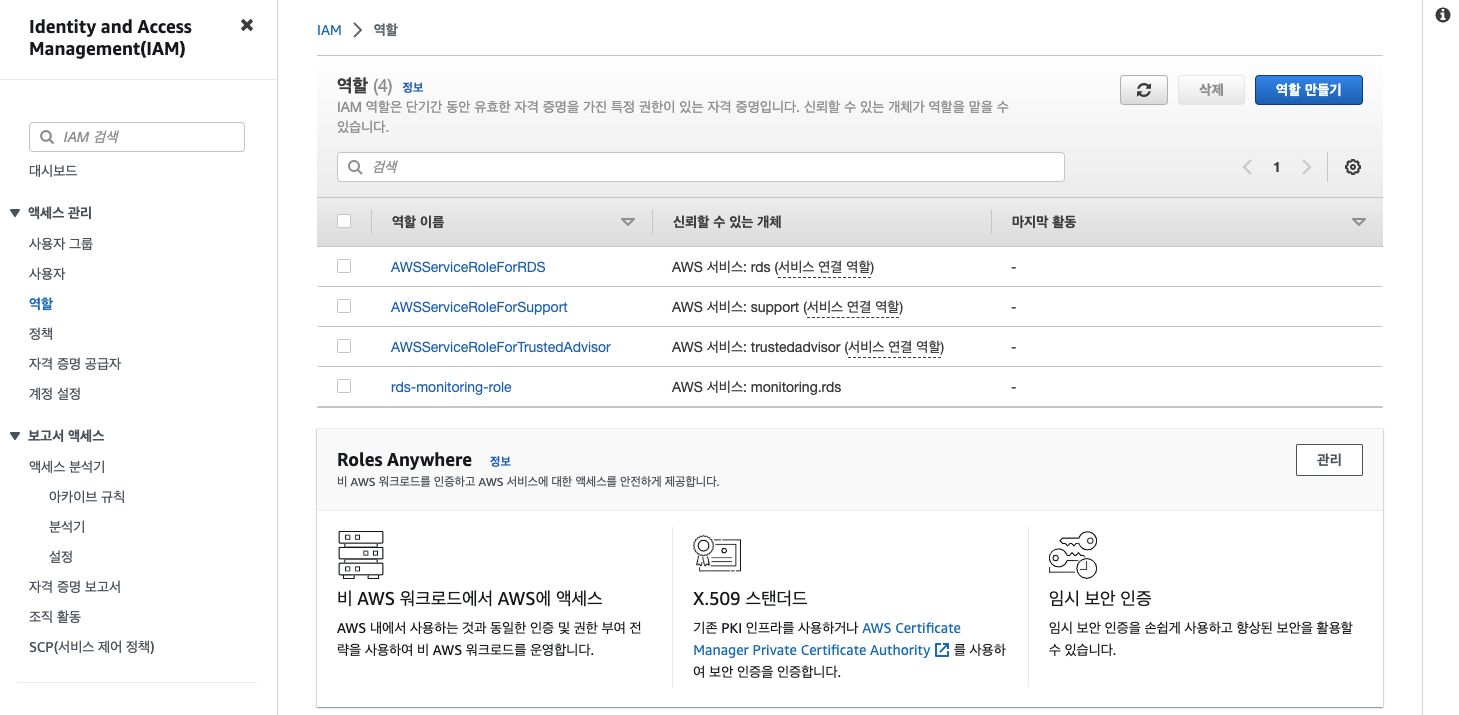Screen dimensions: 1459x715
Task: Open 사용자 in the sidebar
Action: (x=47, y=274)
